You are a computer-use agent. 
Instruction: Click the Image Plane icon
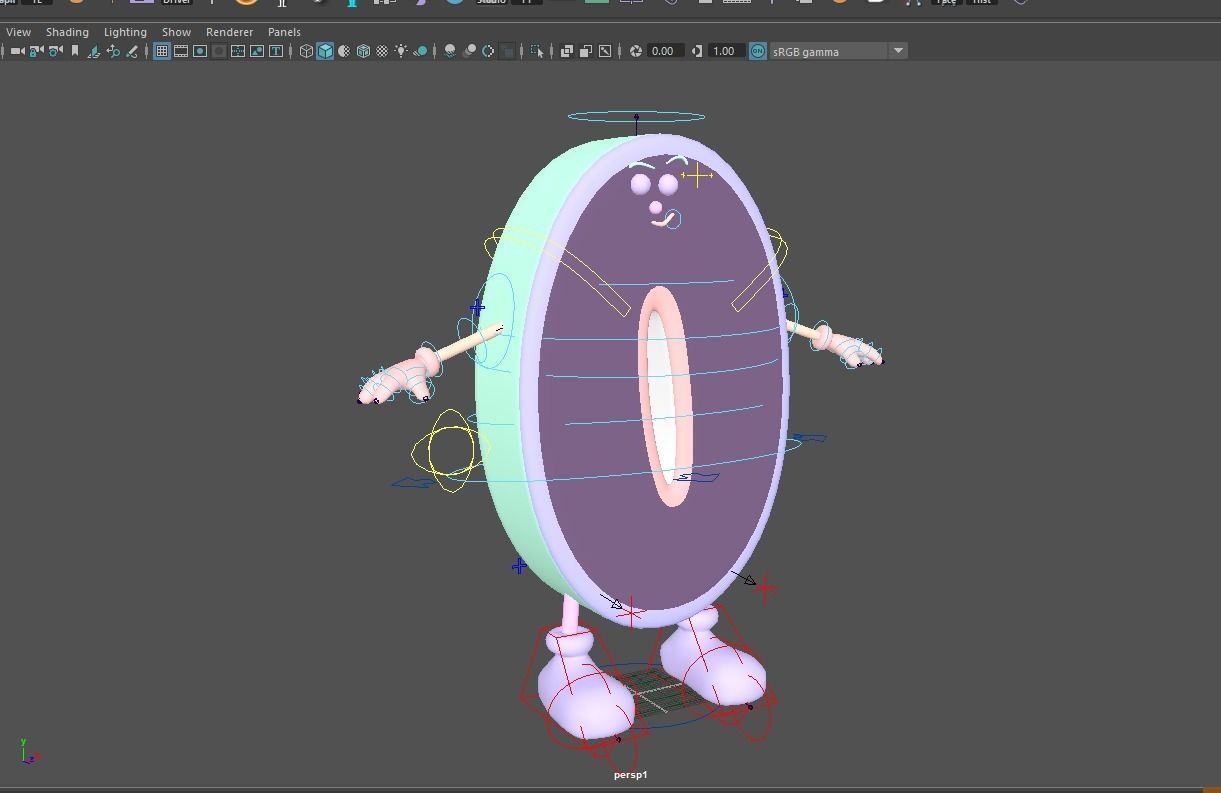coord(93,51)
